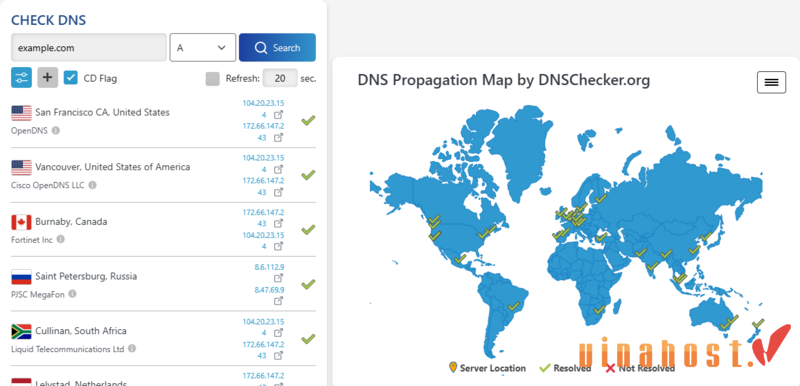Open external link for 8.6.112.9 in Saint Petersburg
This screenshot has height=386, width=800.
tap(278, 278)
